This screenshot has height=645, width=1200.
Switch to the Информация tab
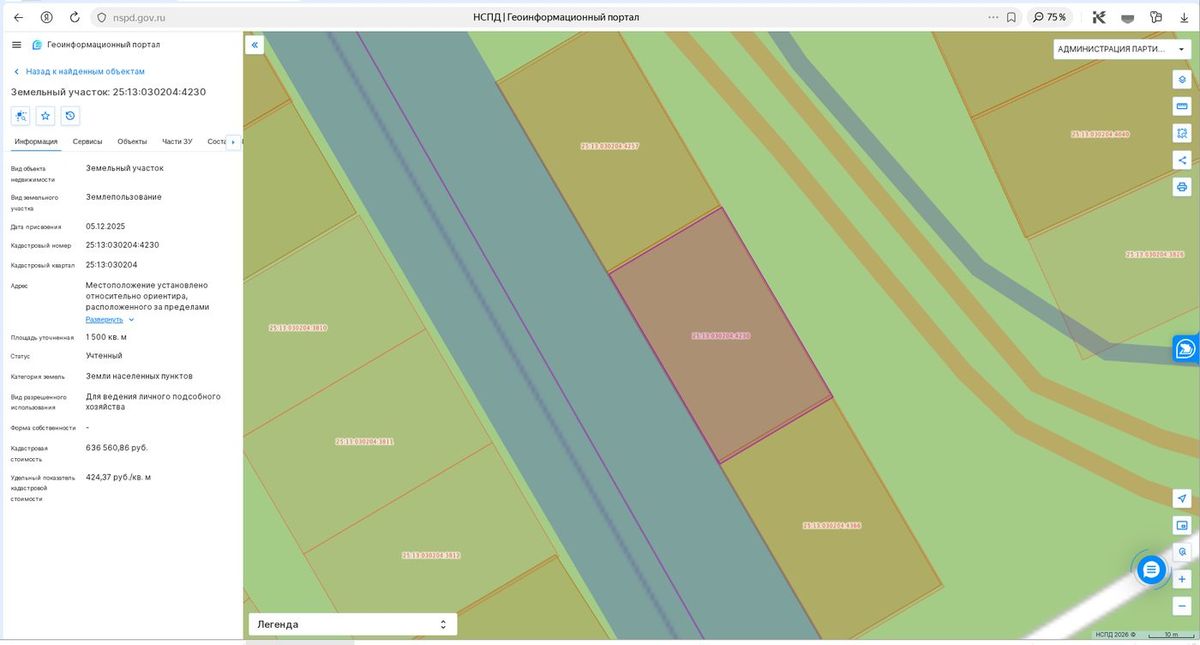[x=36, y=142]
